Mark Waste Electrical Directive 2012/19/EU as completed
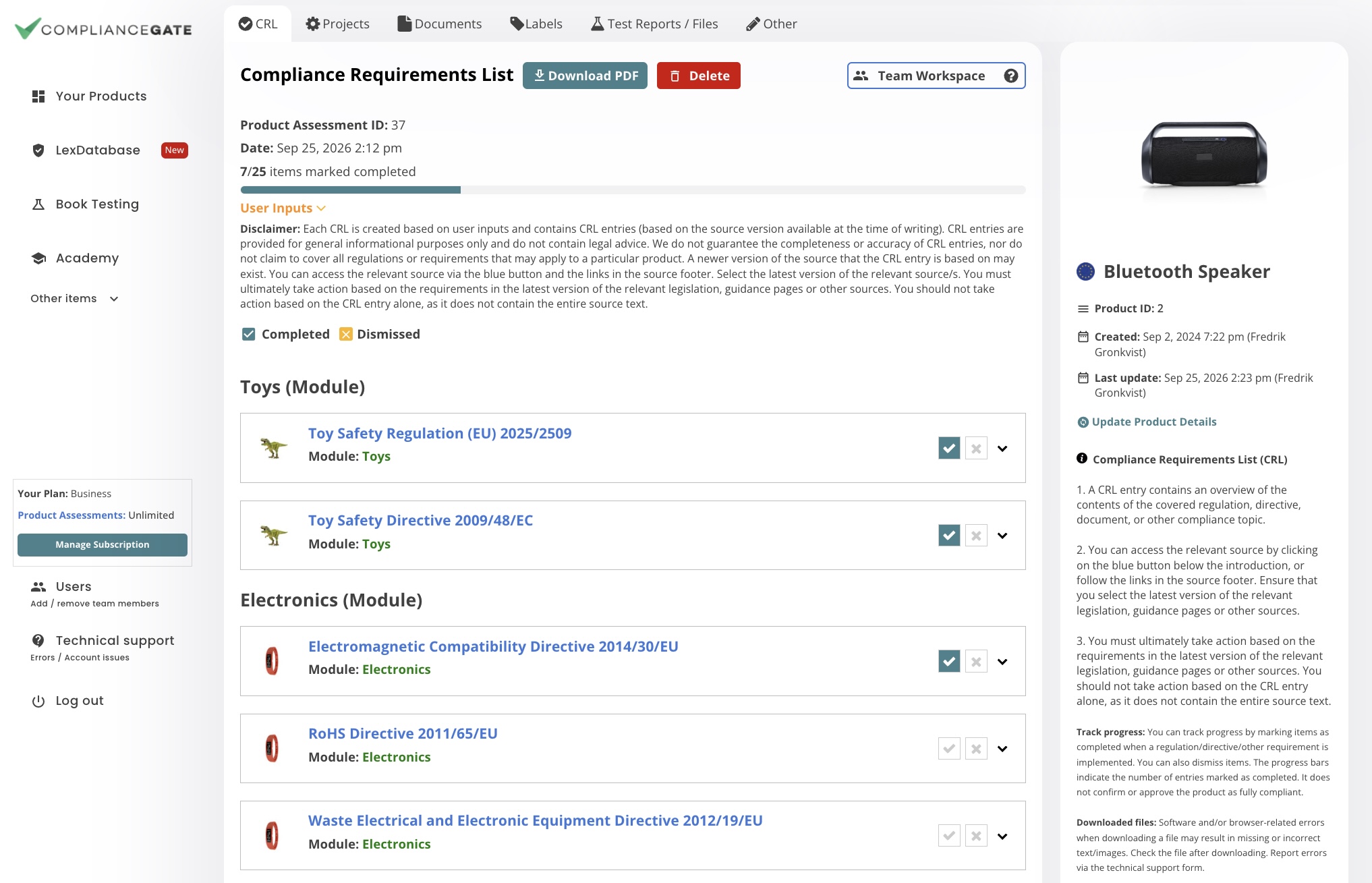Image resolution: width=1372 pixels, height=883 pixels. point(949,836)
